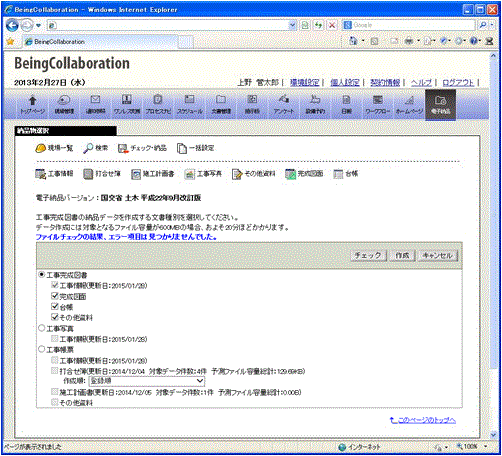Open 設備予約 in the navigation bar
Screen dimensions: 502x456
315,104
